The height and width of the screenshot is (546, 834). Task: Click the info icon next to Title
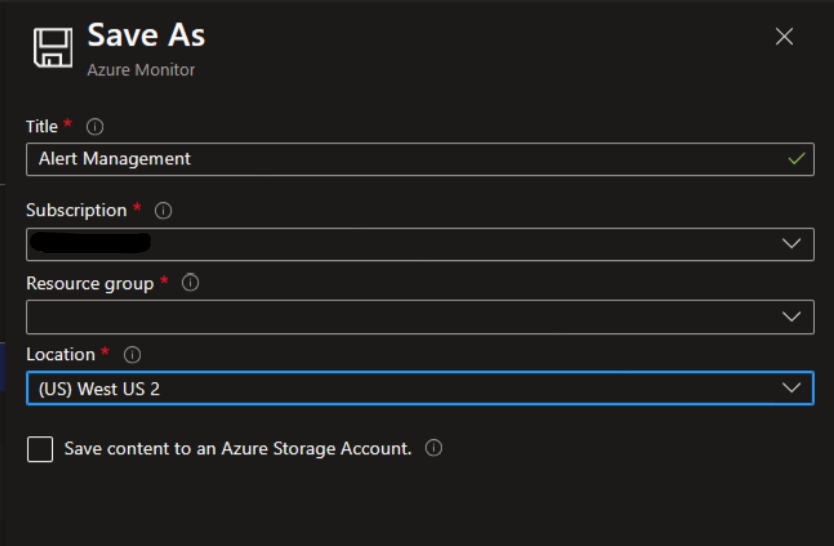click(95, 127)
